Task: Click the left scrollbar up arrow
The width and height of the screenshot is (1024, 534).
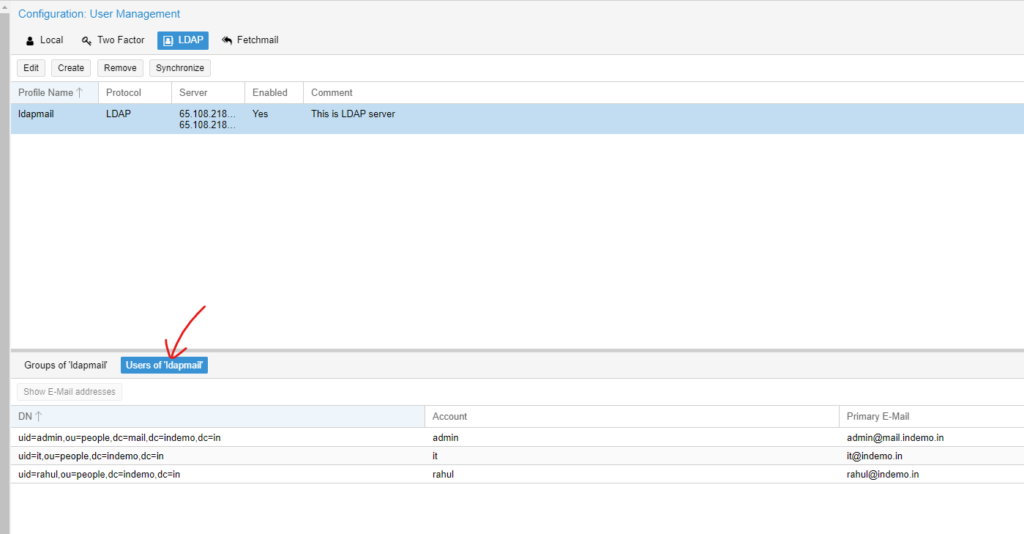Action: pos(5,7)
